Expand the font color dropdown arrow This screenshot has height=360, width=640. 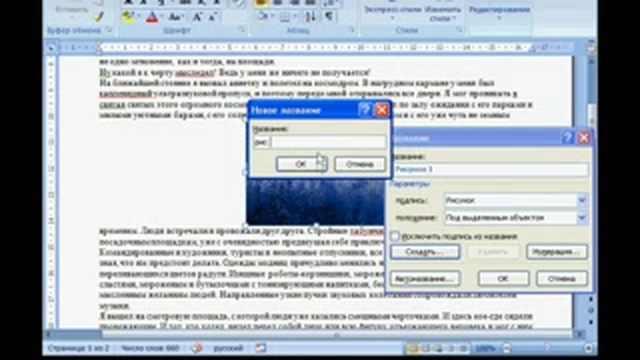161,17
